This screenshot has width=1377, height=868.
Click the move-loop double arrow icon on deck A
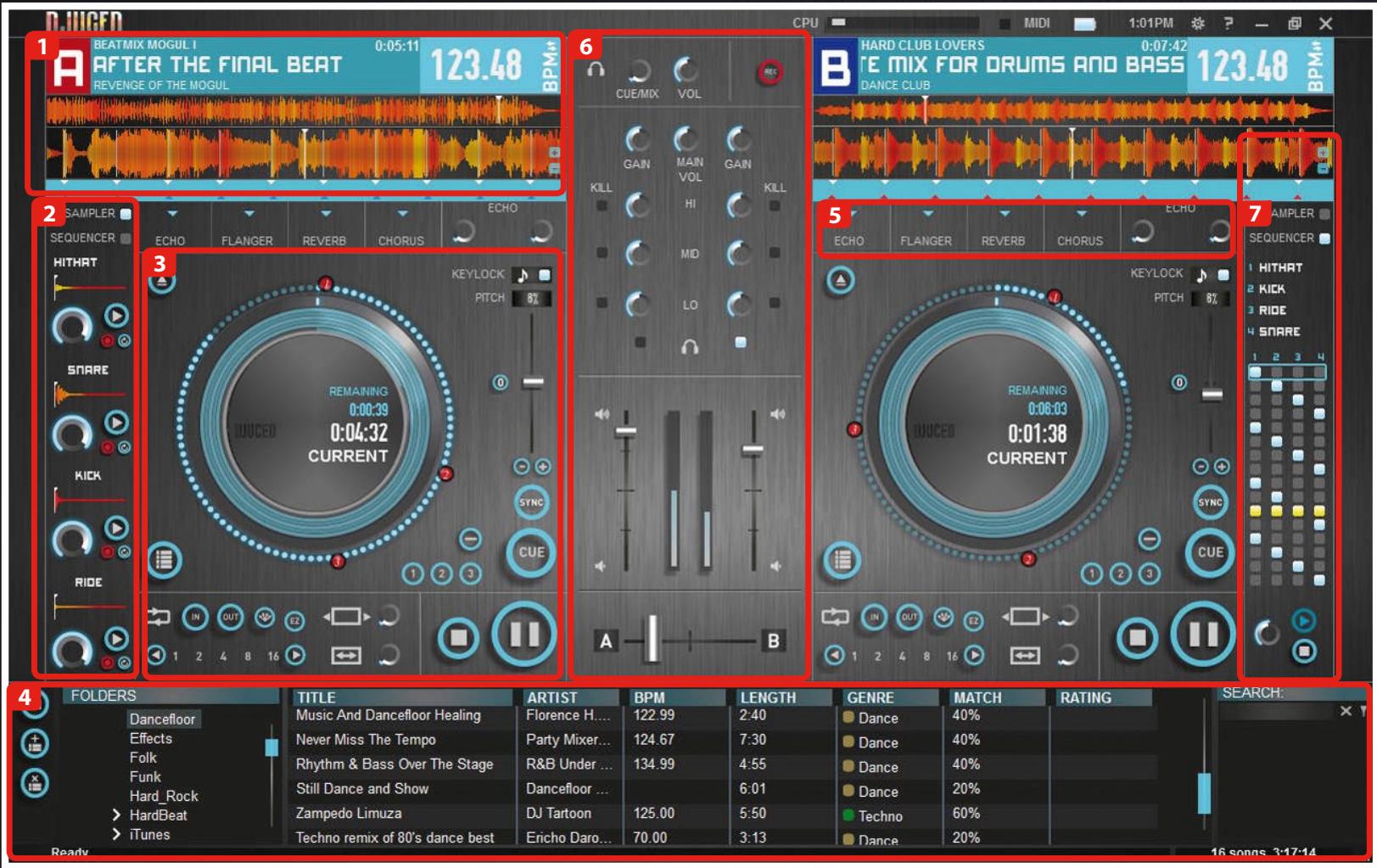coord(345,656)
